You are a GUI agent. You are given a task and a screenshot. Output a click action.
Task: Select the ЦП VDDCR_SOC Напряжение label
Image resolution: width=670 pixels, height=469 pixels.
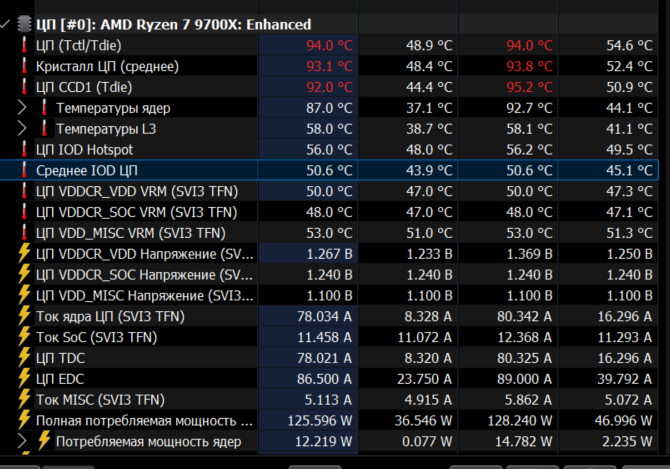coord(144,275)
